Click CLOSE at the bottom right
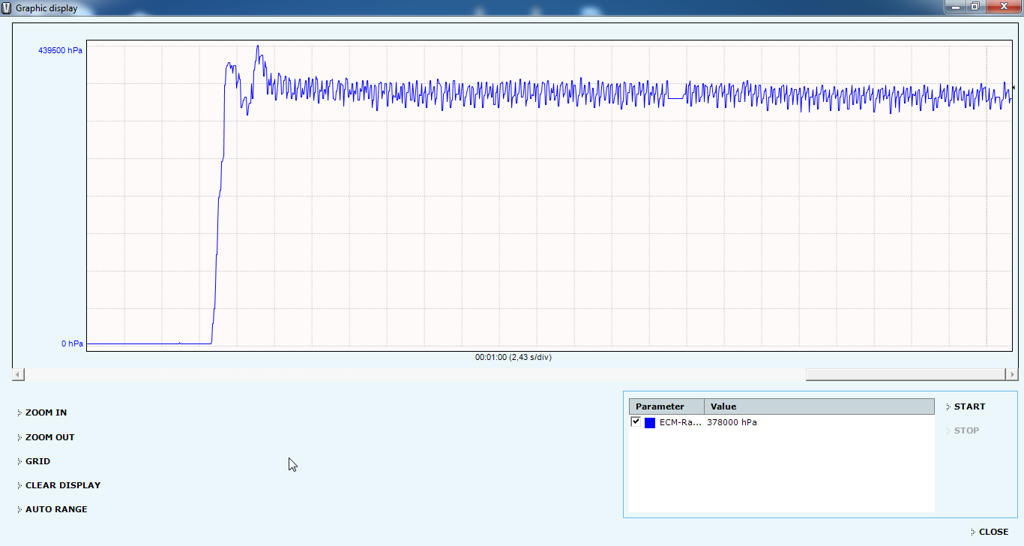Image resolution: width=1024 pixels, height=546 pixels. point(993,532)
